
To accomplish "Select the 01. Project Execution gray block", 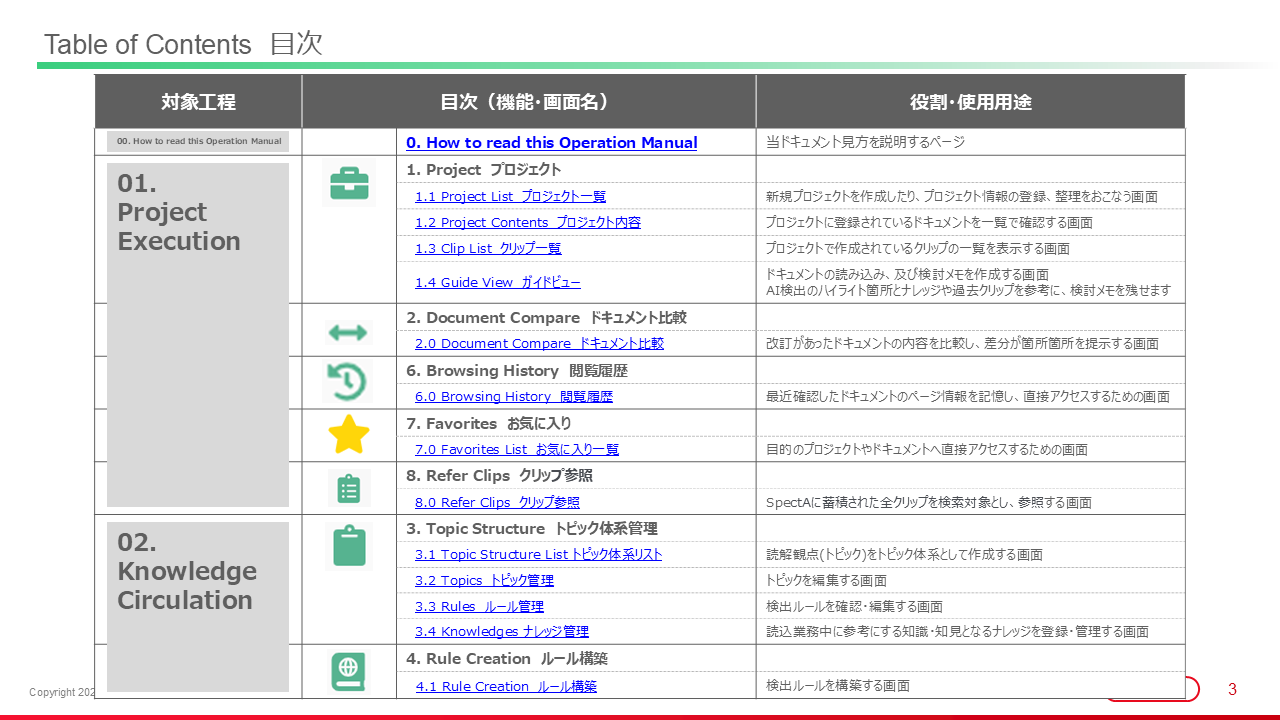I will 198,335.
